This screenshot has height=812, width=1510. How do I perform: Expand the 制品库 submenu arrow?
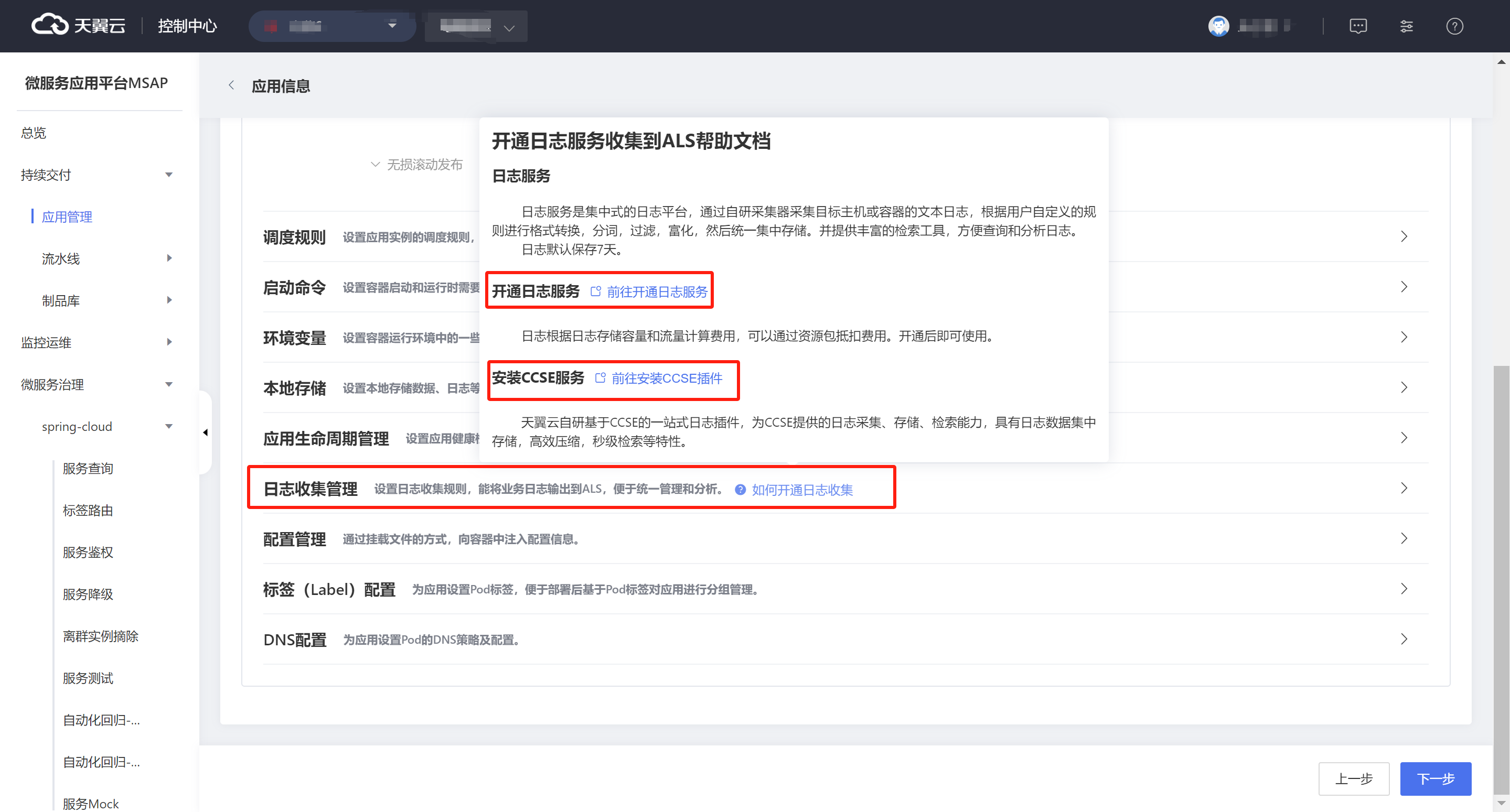pyautogui.click(x=169, y=300)
